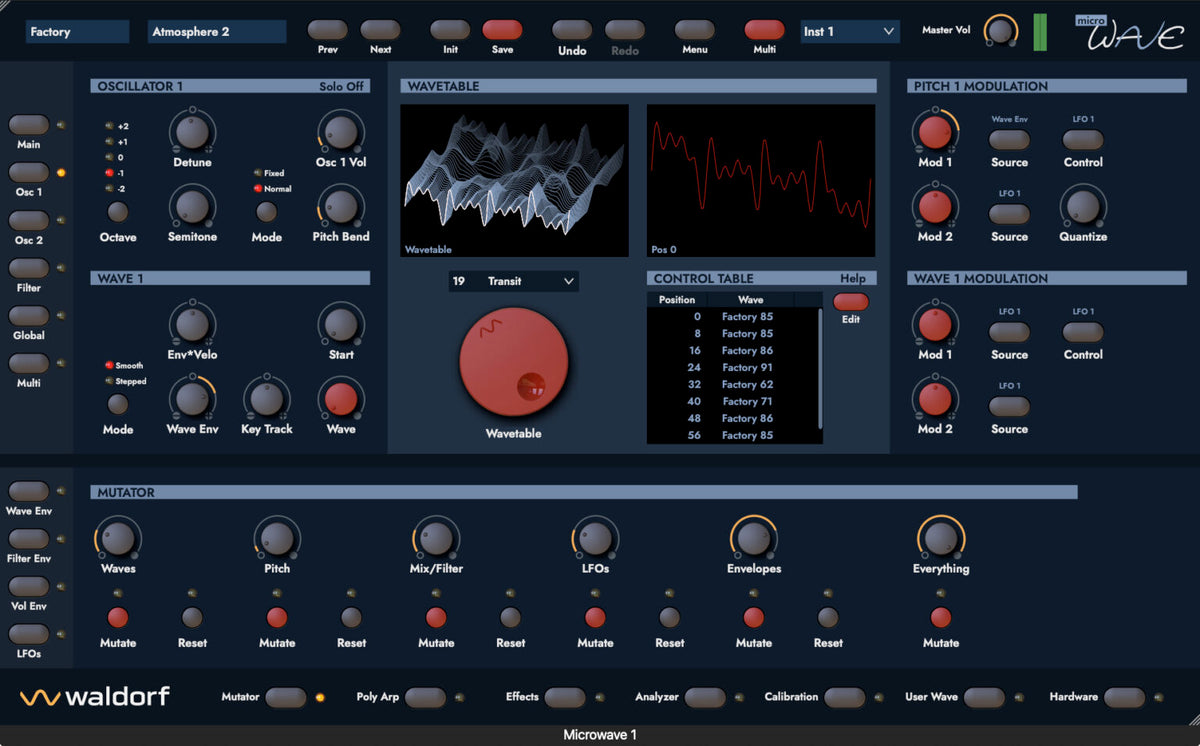This screenshot has height=746, width=1200.
Task: Click the Pitch Bend knob
Action: 341,206
